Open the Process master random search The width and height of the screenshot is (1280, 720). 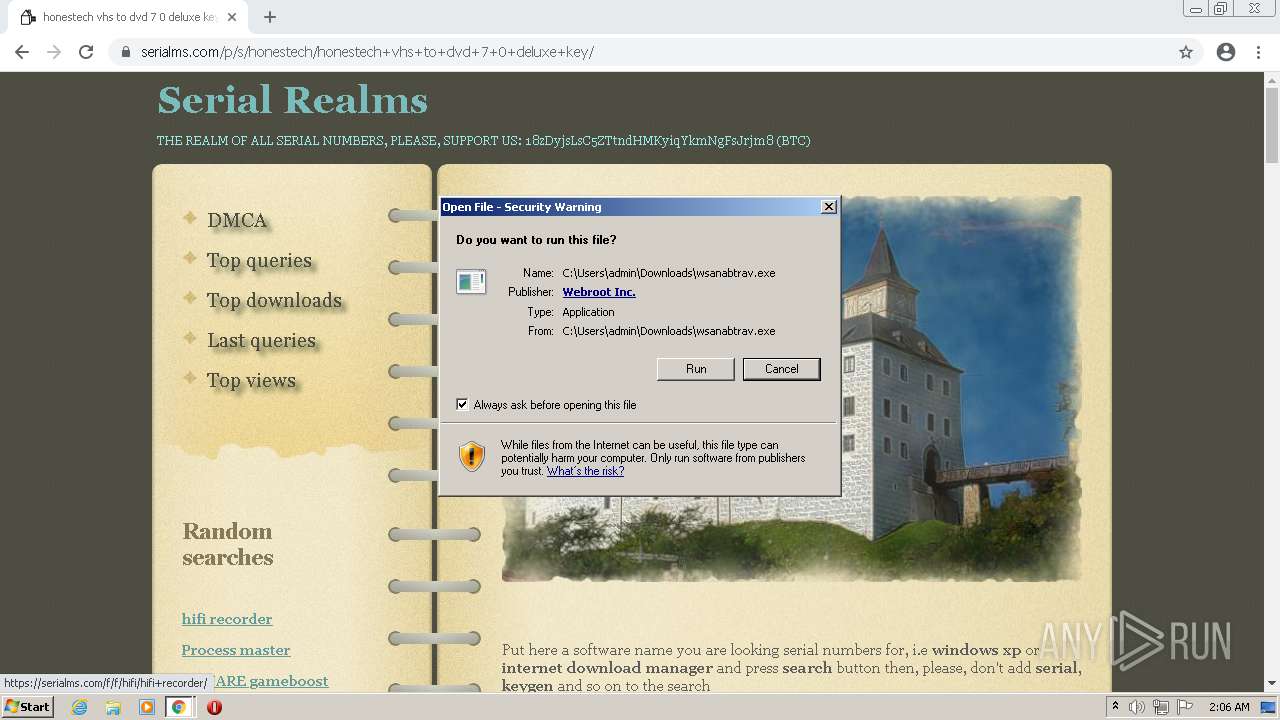click(236, 650)
